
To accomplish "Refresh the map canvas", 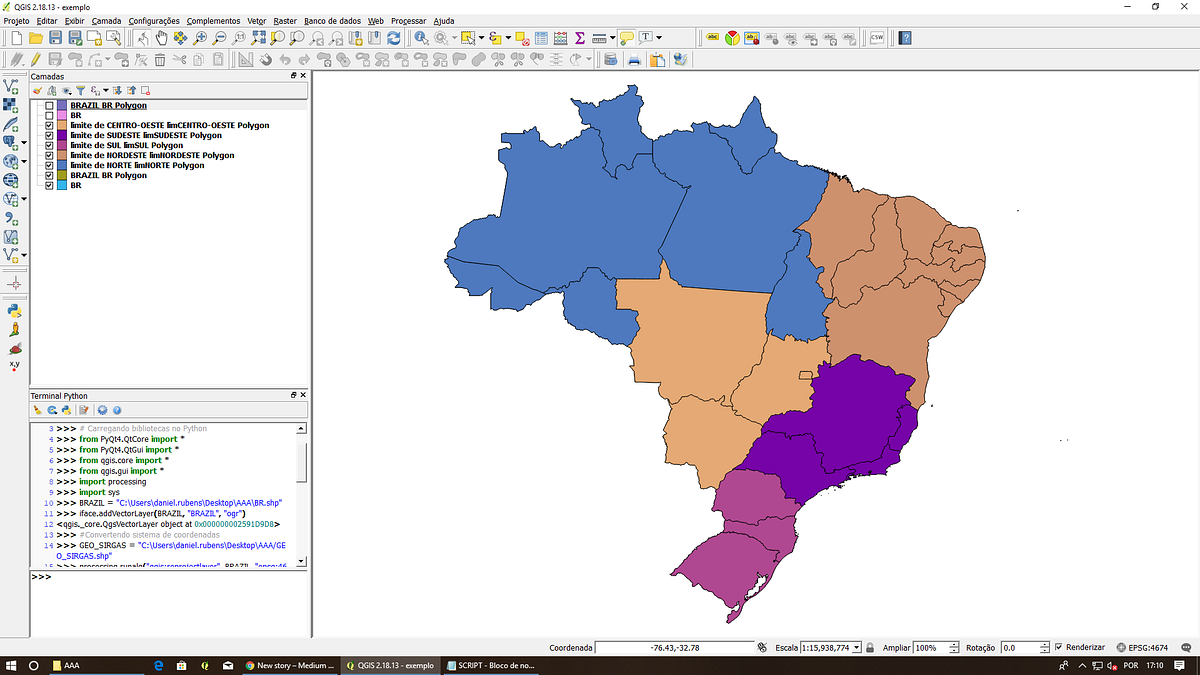I will tap(392, 38).
